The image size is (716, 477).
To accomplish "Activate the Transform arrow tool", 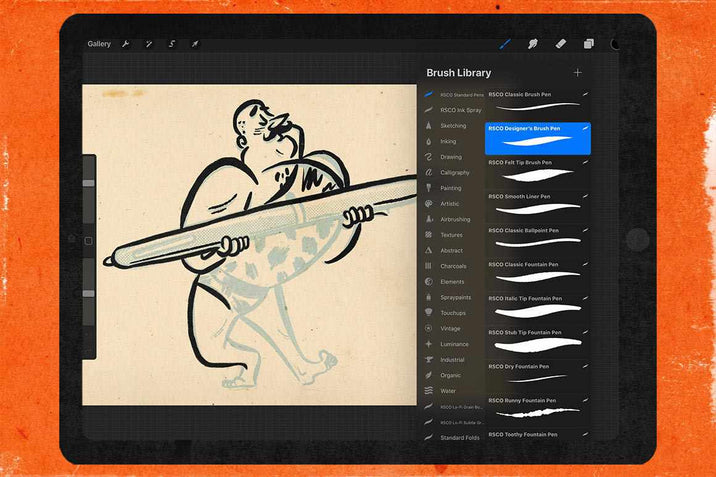I will click(x=195, y=44).
